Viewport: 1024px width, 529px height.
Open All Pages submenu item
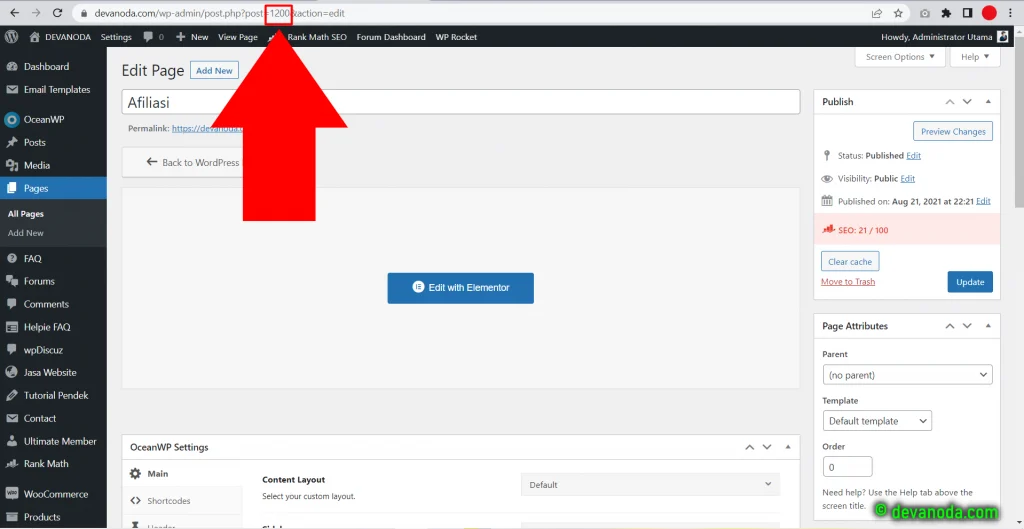26,214
